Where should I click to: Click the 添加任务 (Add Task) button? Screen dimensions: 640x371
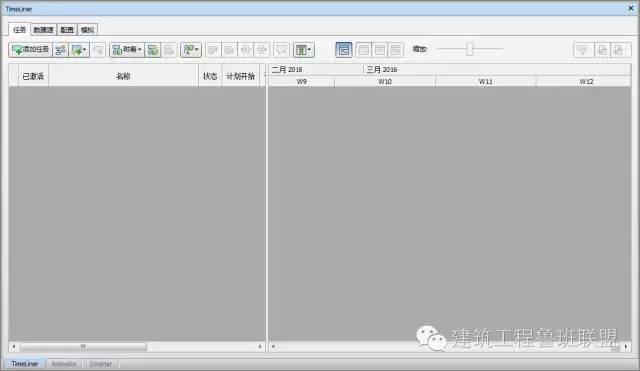click(x=30, y=49)
